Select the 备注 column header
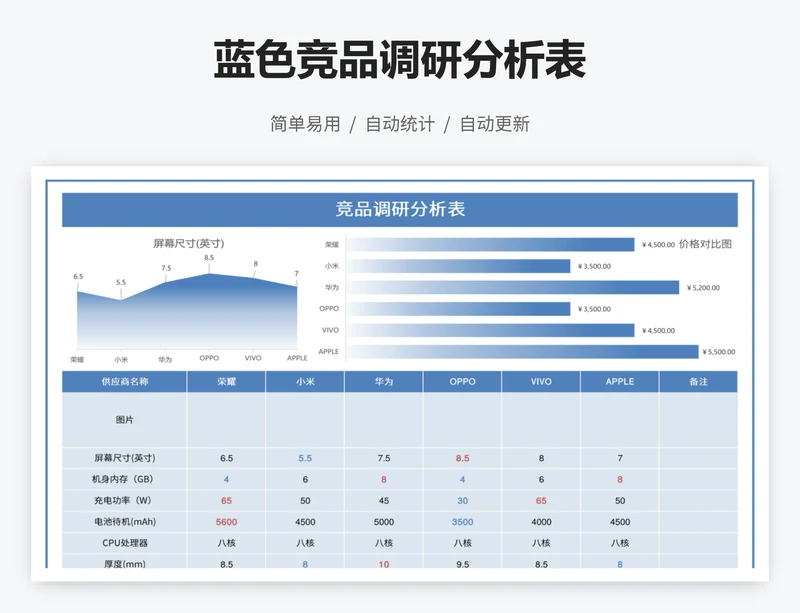Image resolution: width=800 pixels, height=613 pixels. click(x=698, y=382)
